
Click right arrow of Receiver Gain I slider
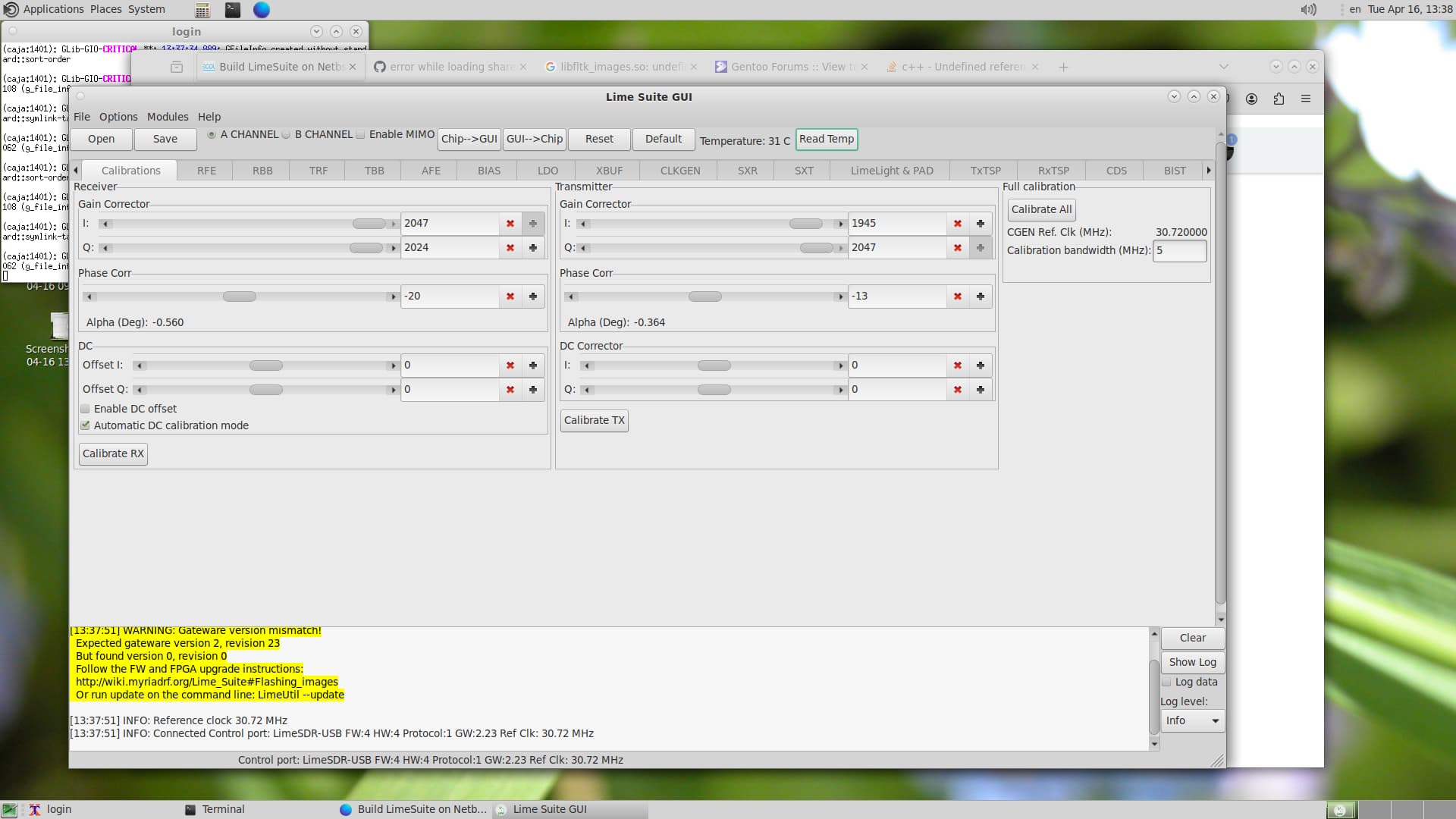[x=393, y=224]
